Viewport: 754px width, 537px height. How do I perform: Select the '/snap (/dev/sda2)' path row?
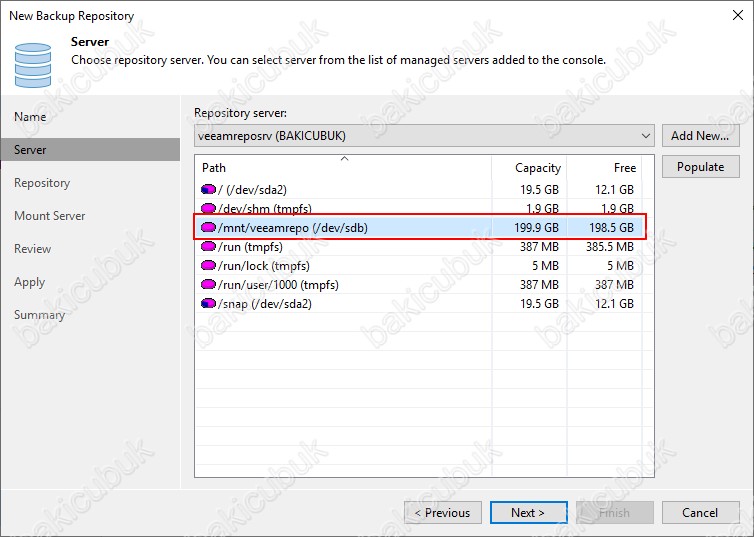pyautogui.click(x=418, y=304)
